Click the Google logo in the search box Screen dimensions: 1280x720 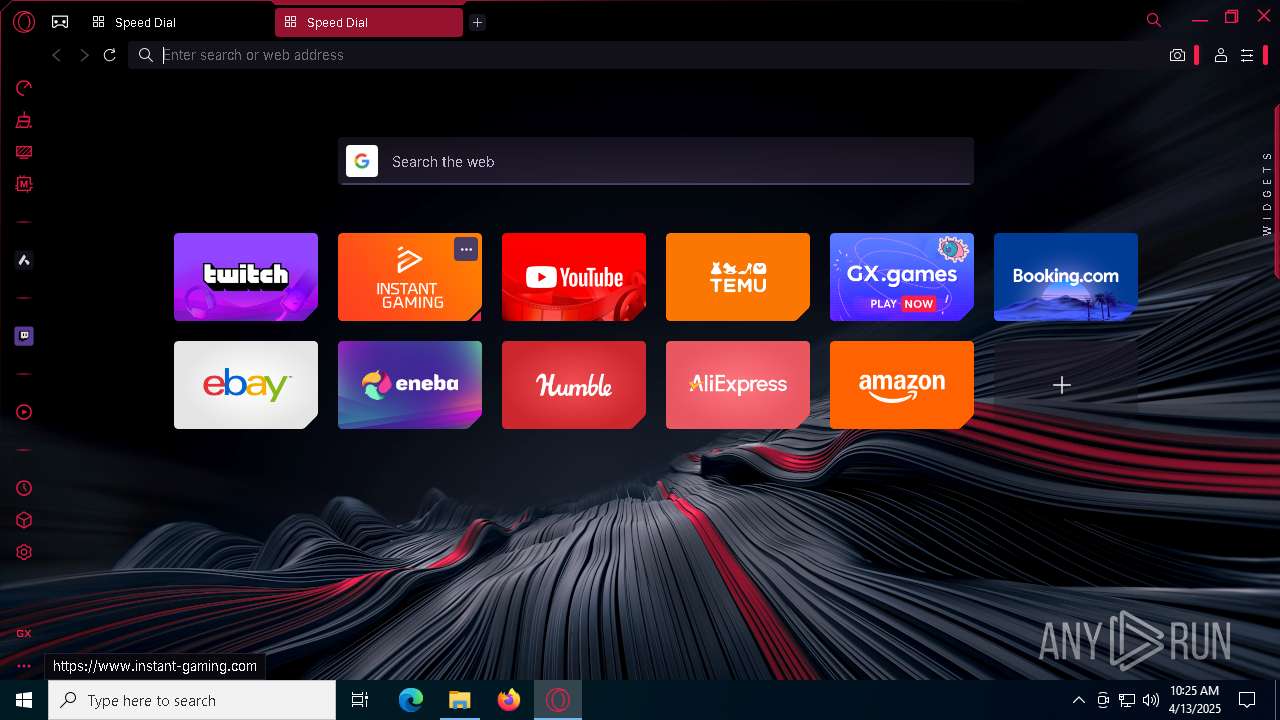click(x=362, y=161)
